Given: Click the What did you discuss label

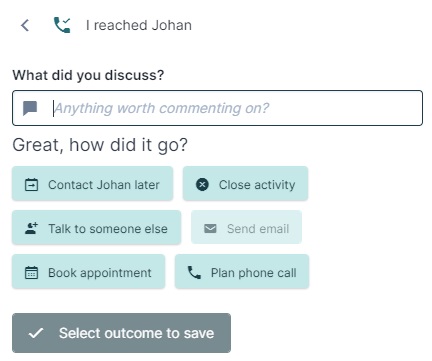Looking at the screenshot, I should pyautogui.click(x=88, y=75).
